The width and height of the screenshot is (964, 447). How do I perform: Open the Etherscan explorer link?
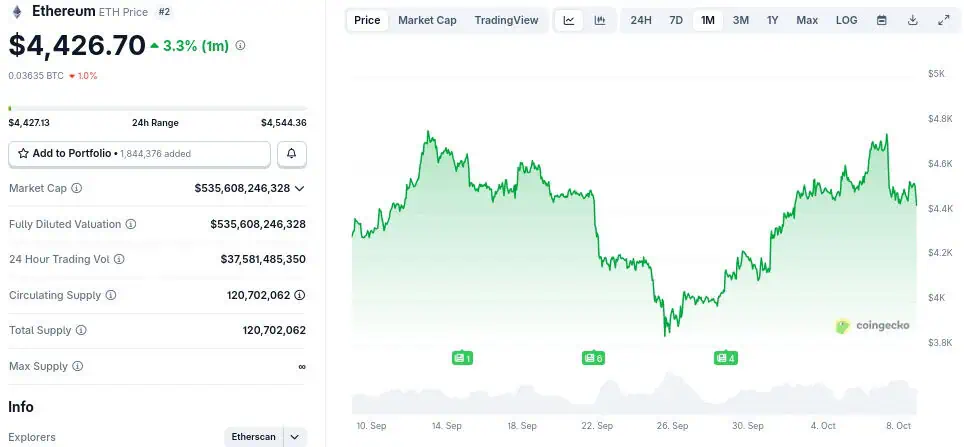[253, 437]
